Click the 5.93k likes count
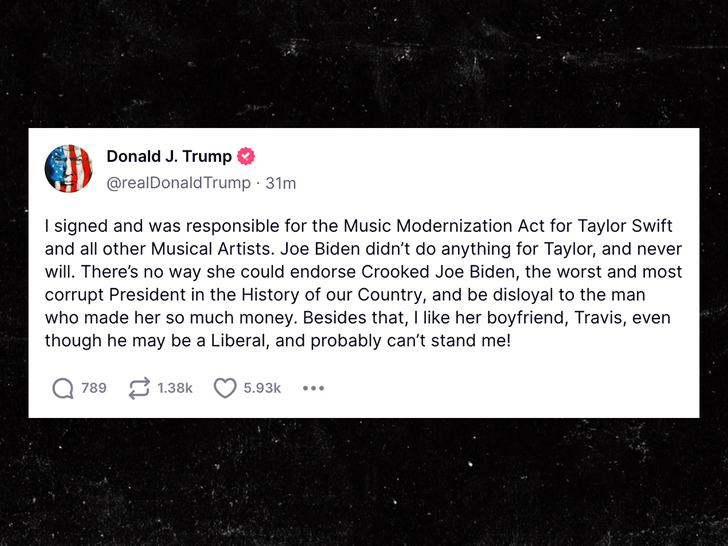This screenshot has height=546, width=728. 262,388
